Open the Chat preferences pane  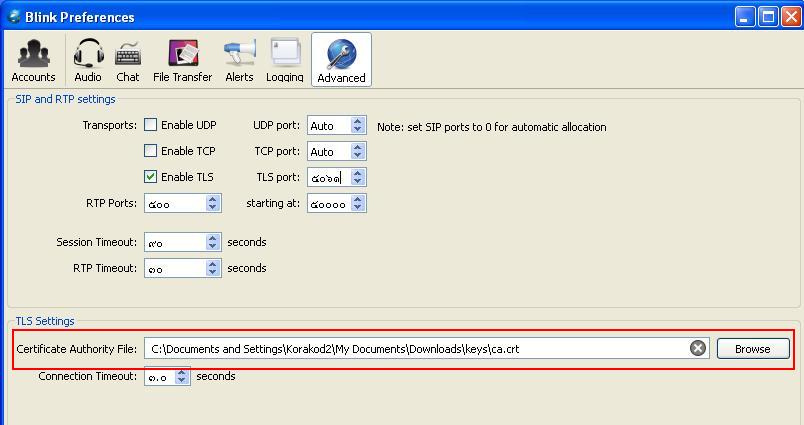point(128,60)
